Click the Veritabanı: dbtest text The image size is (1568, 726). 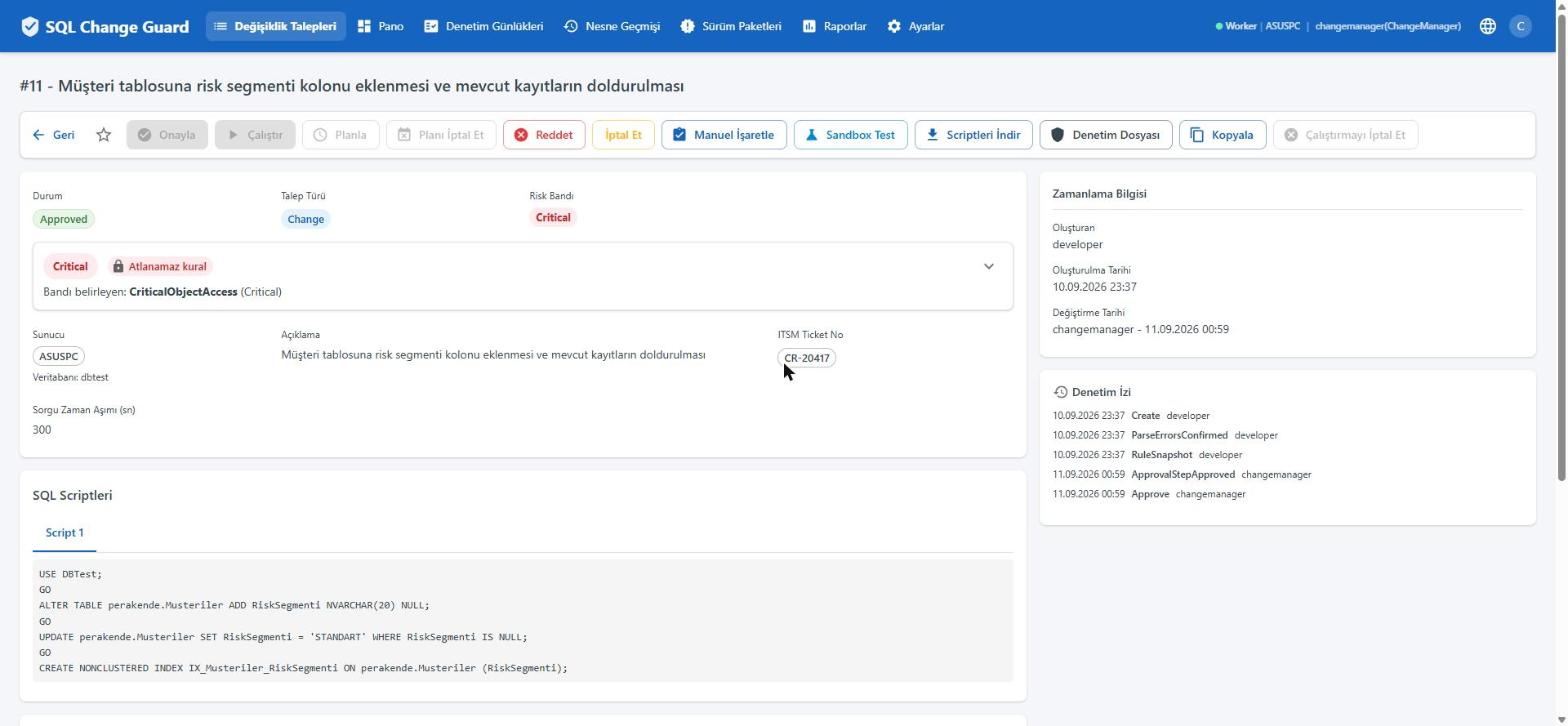[70, 377]
